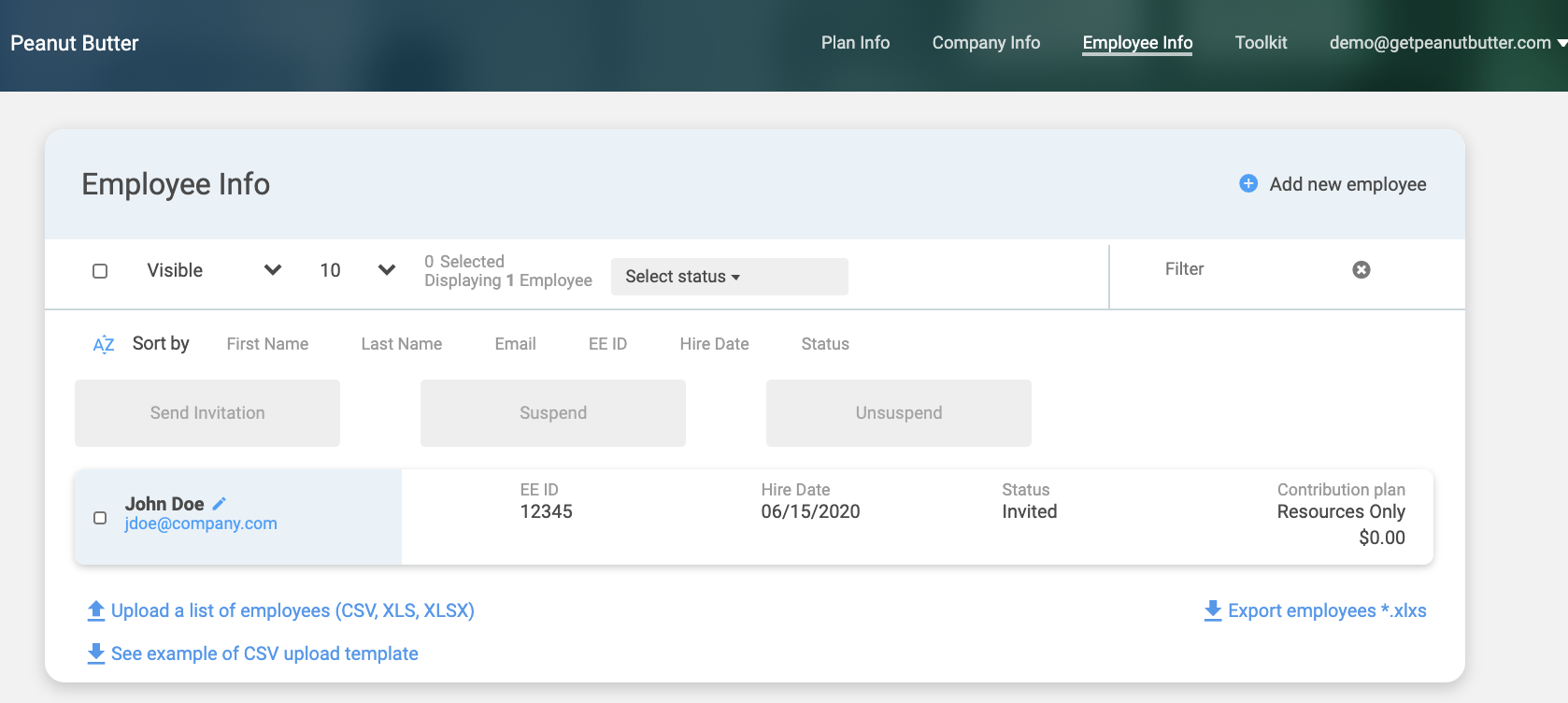Screen dimensions: 1568x703
Task: Click the Suspend button
Action: point(553,413)
